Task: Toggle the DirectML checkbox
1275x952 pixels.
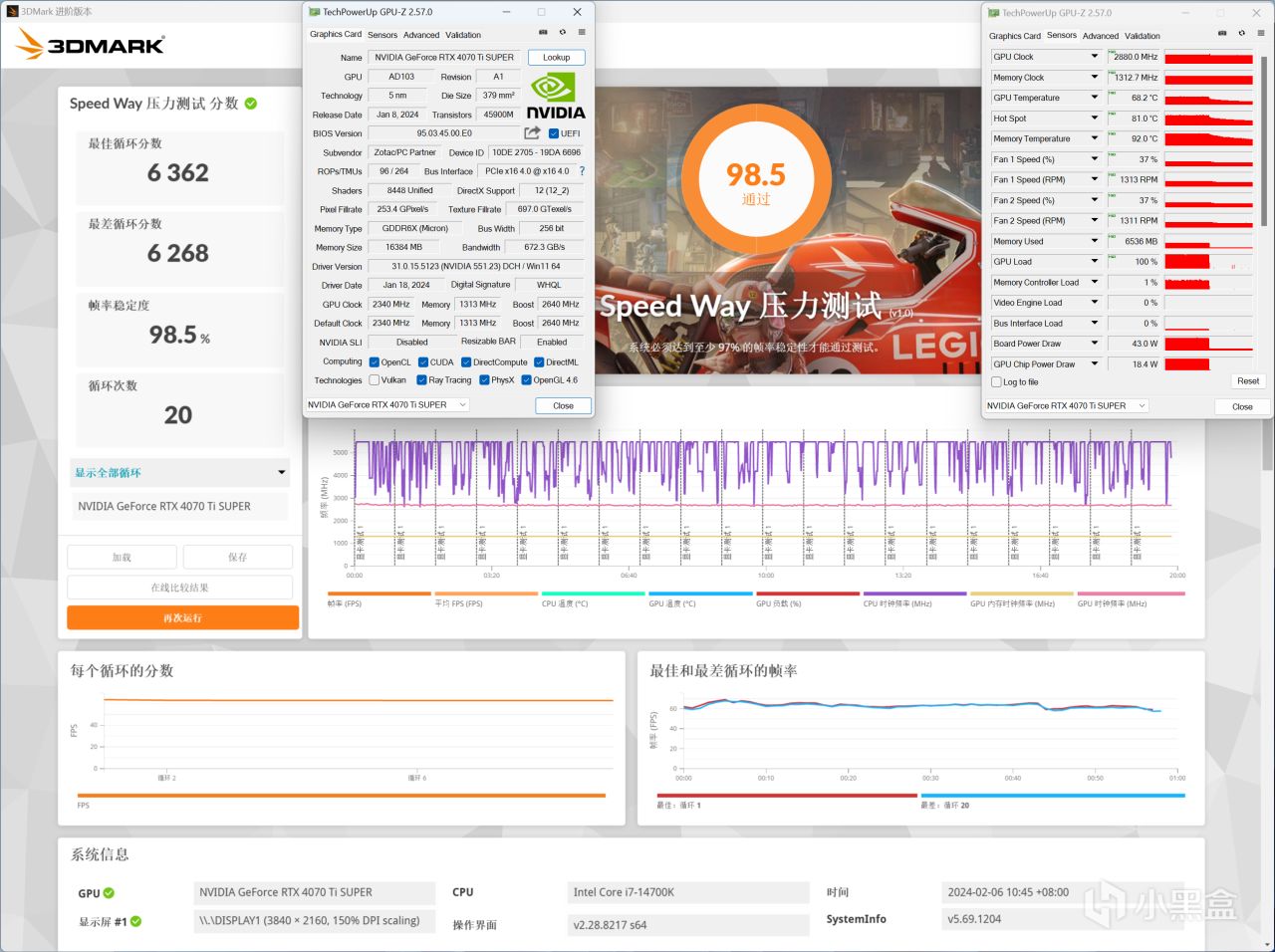Action: 539,362
